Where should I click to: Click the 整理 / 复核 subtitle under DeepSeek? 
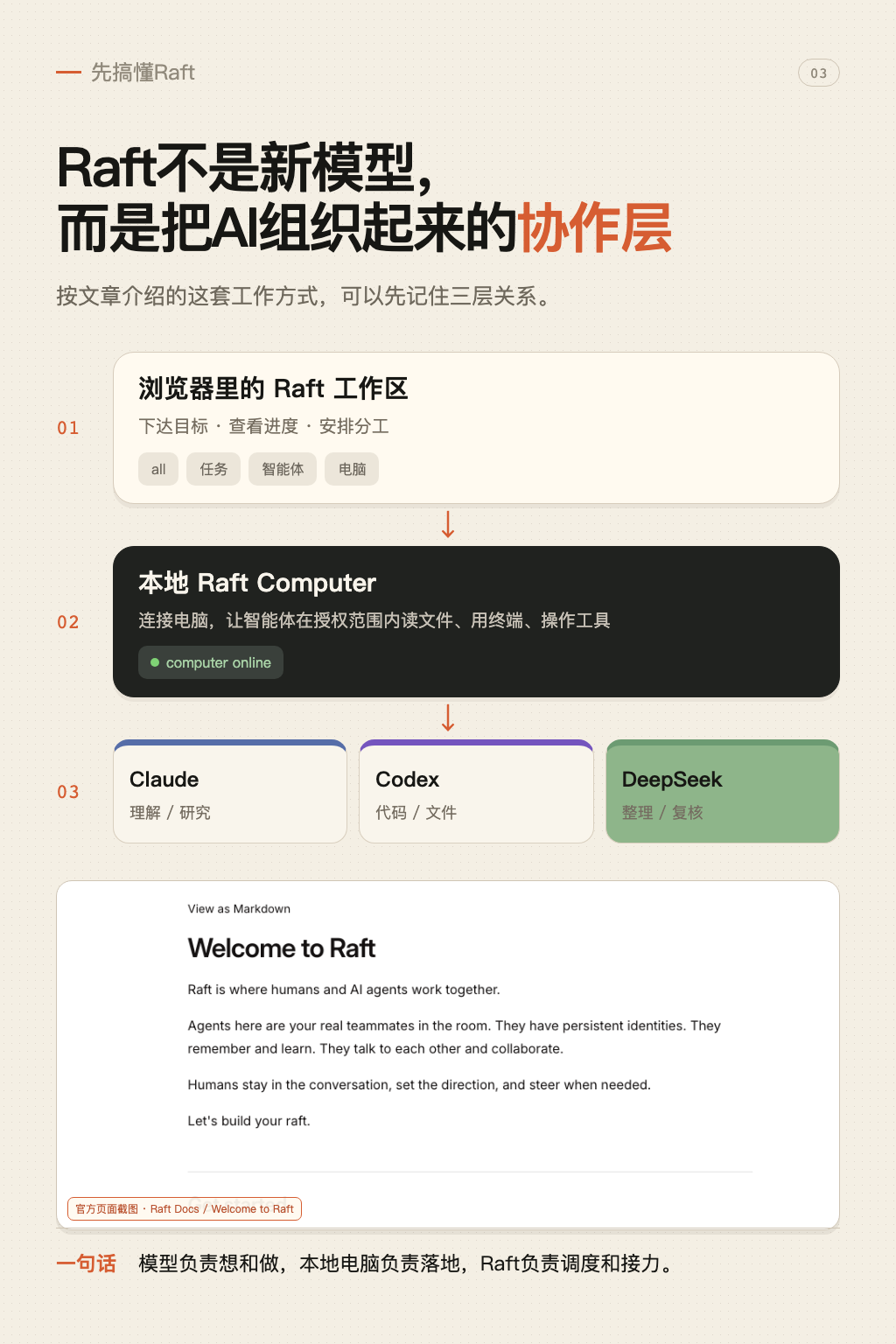[x=662, y=813]
